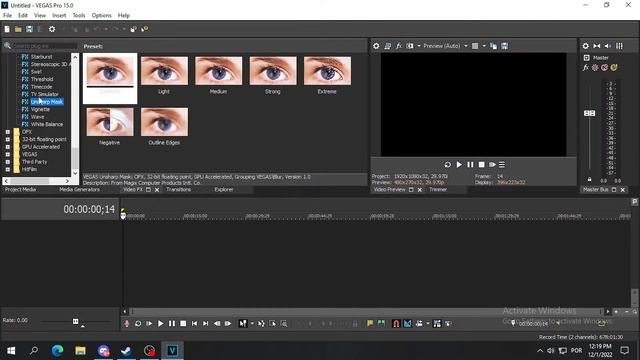Insert a region with the green flags icon
The width and height of the screenshot is (640, 360).
(x=381, y=323)
